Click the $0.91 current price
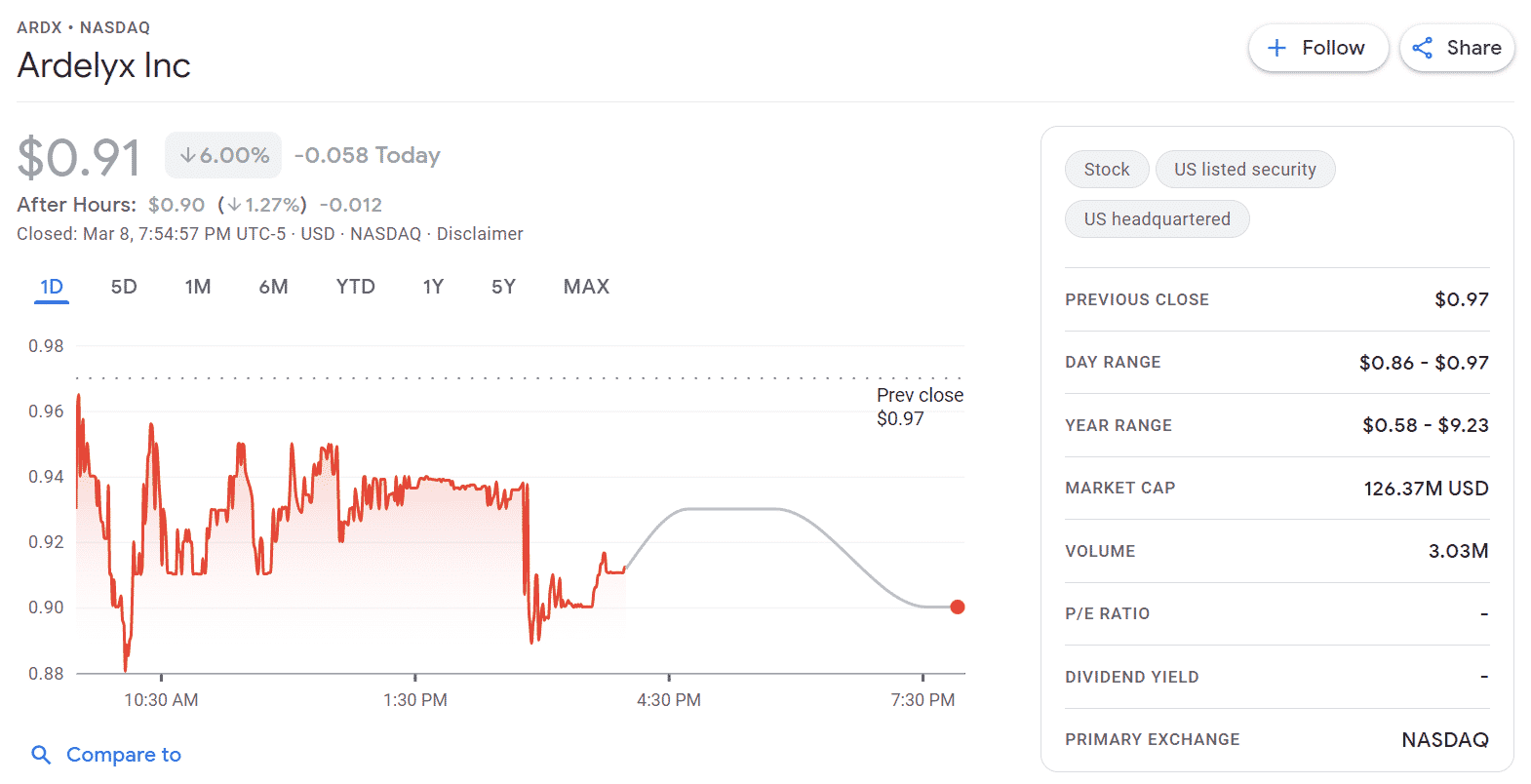The image size is (1531, 784). pyautogui.click(x=79, y=158)
